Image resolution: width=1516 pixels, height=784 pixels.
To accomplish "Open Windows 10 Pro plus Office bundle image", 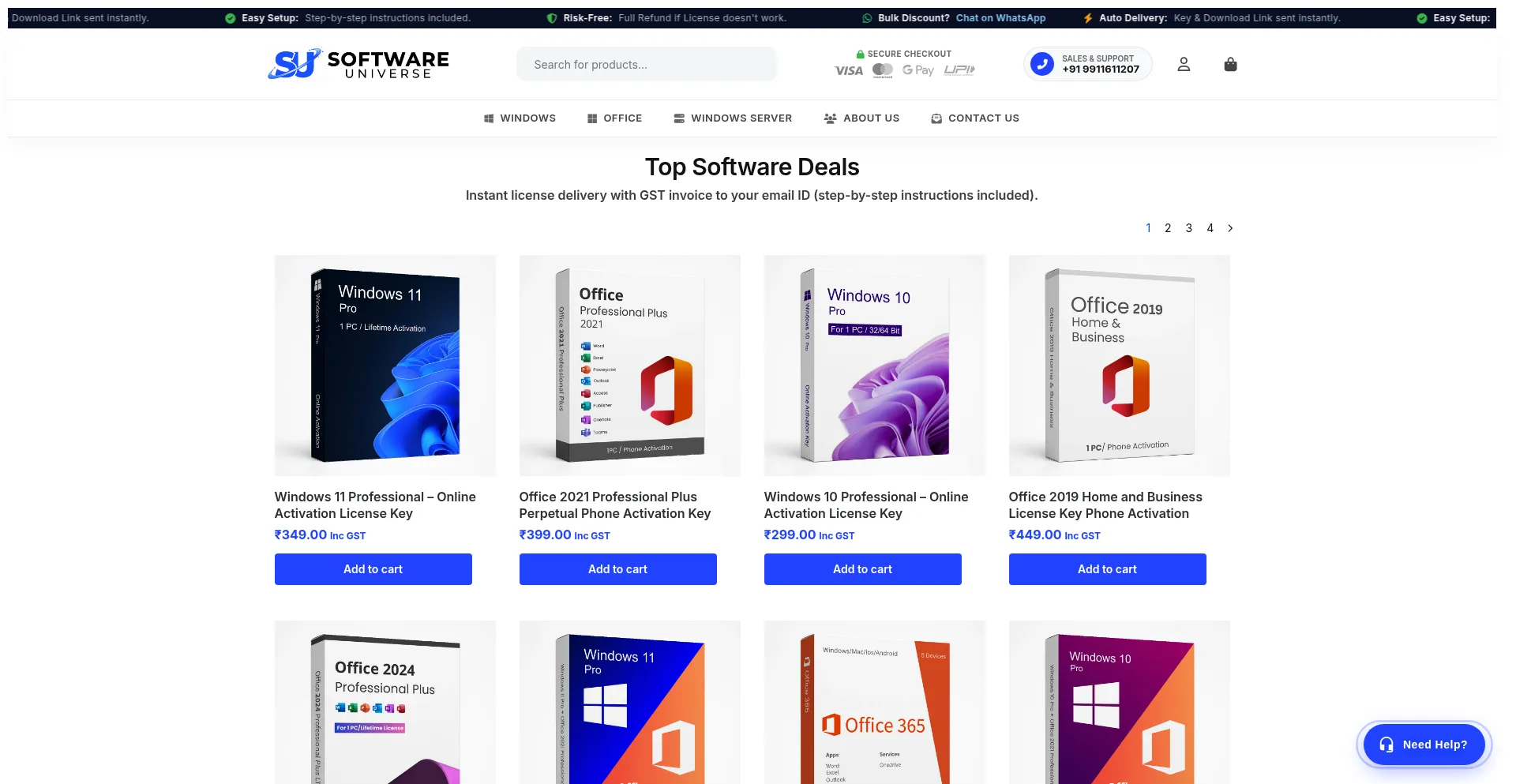I will 1120,703.
